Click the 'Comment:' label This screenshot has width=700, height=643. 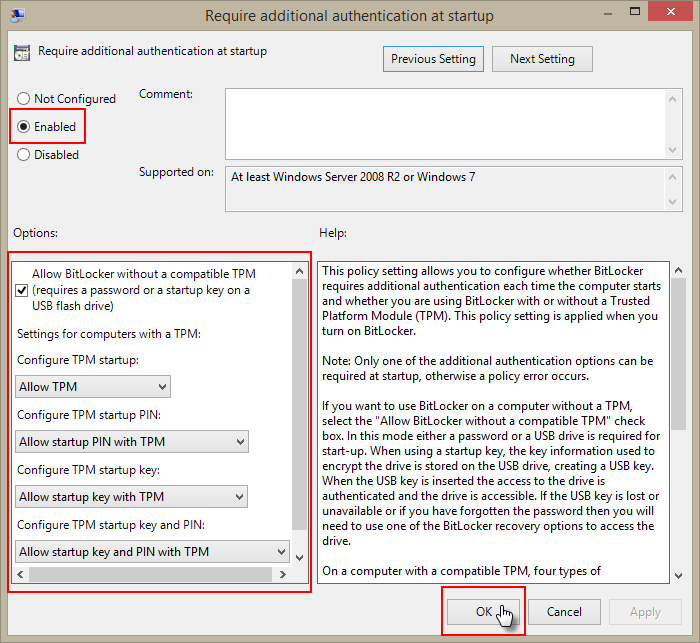[166, 94]
